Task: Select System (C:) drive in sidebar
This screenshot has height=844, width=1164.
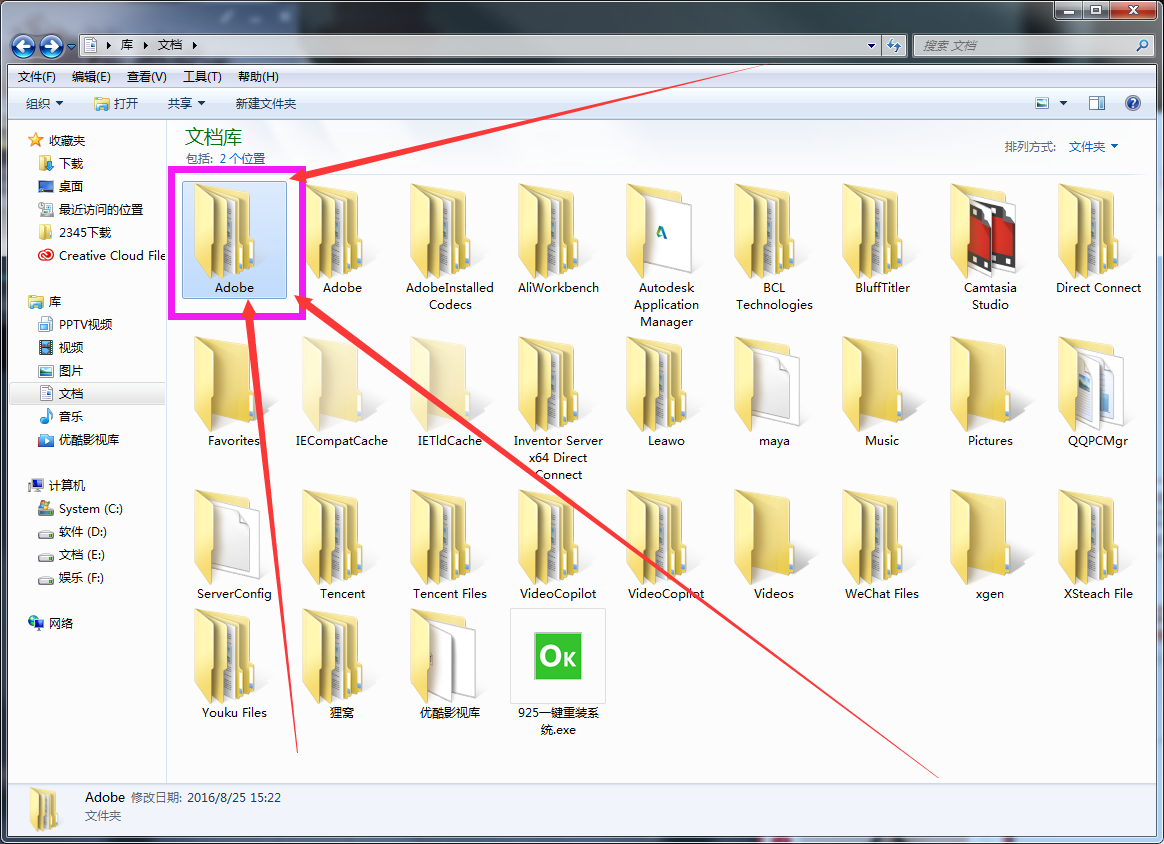Action: point(90,509)
